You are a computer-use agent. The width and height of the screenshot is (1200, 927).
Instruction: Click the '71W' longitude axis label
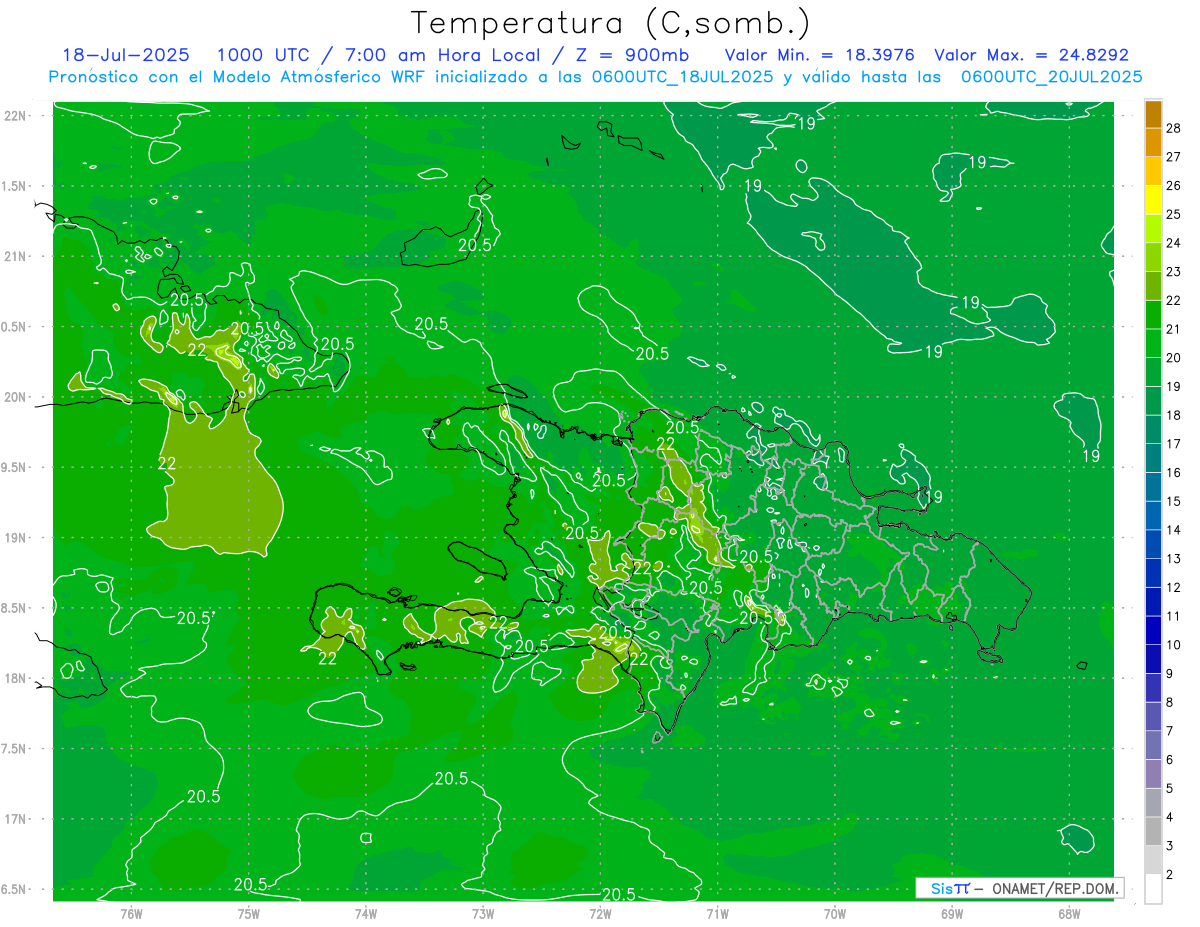click(717, 913)
